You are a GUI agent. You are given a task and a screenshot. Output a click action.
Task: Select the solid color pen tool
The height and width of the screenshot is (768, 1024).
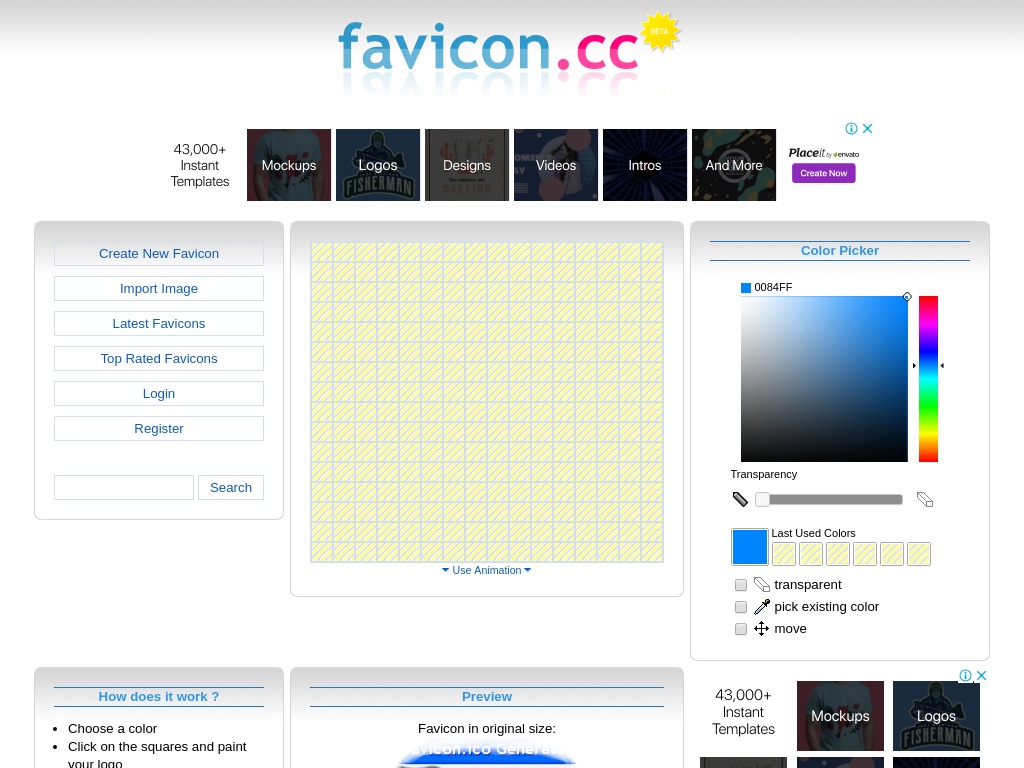coord(740,499)
